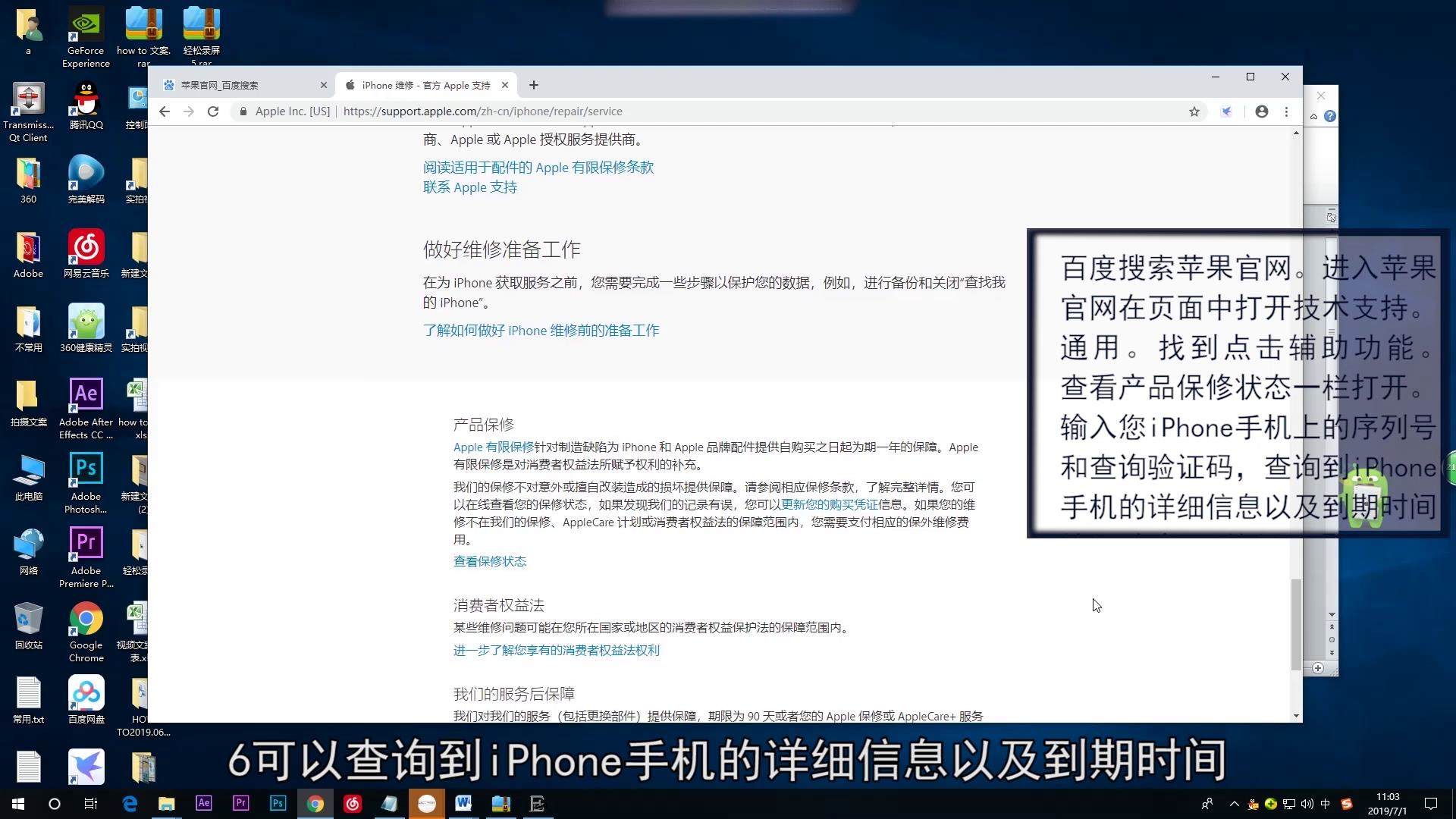Open GeForce Experience desktop shortcut

[x=86, y=36]
